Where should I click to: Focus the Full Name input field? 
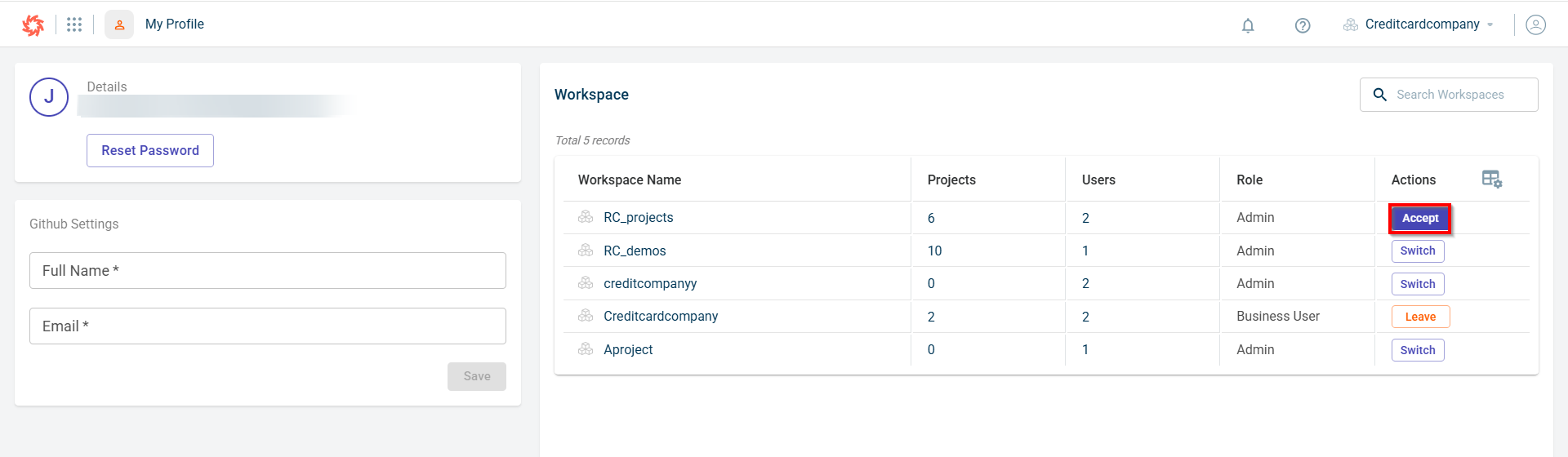[x=268, y=270]
